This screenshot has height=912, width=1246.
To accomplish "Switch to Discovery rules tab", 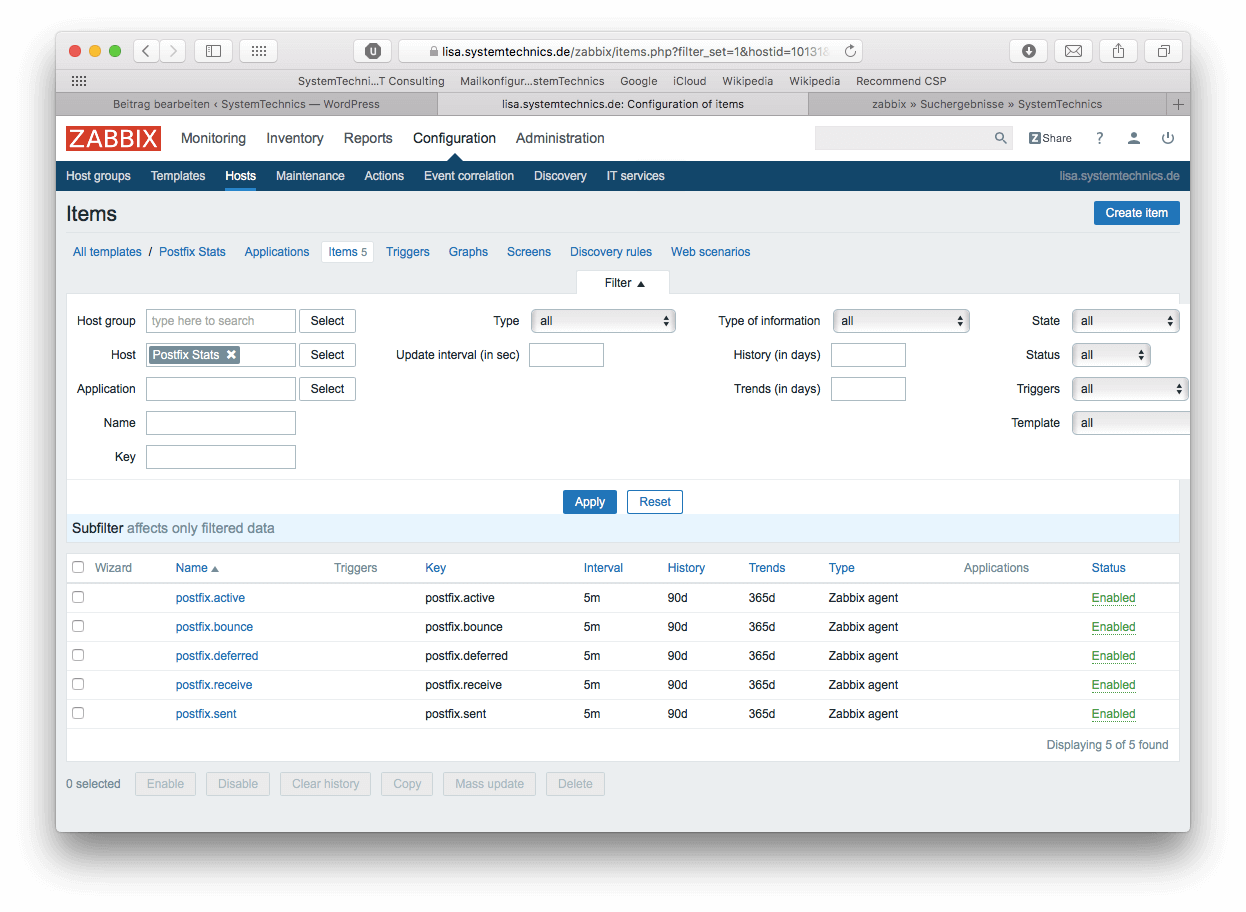I will coord(611,252).
